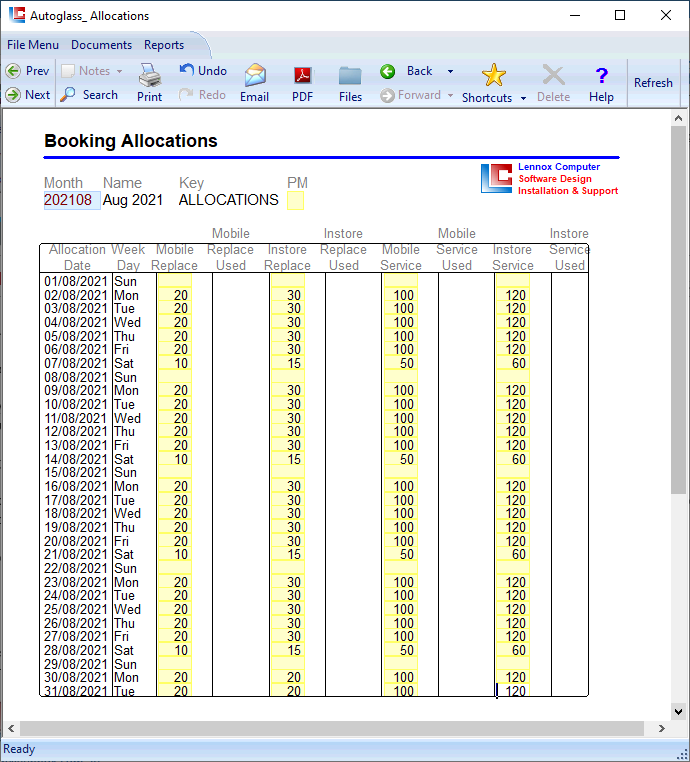Screen dimensions: 690x762
Task: Click the Mobile Replace Used column header
Action: 230,249
